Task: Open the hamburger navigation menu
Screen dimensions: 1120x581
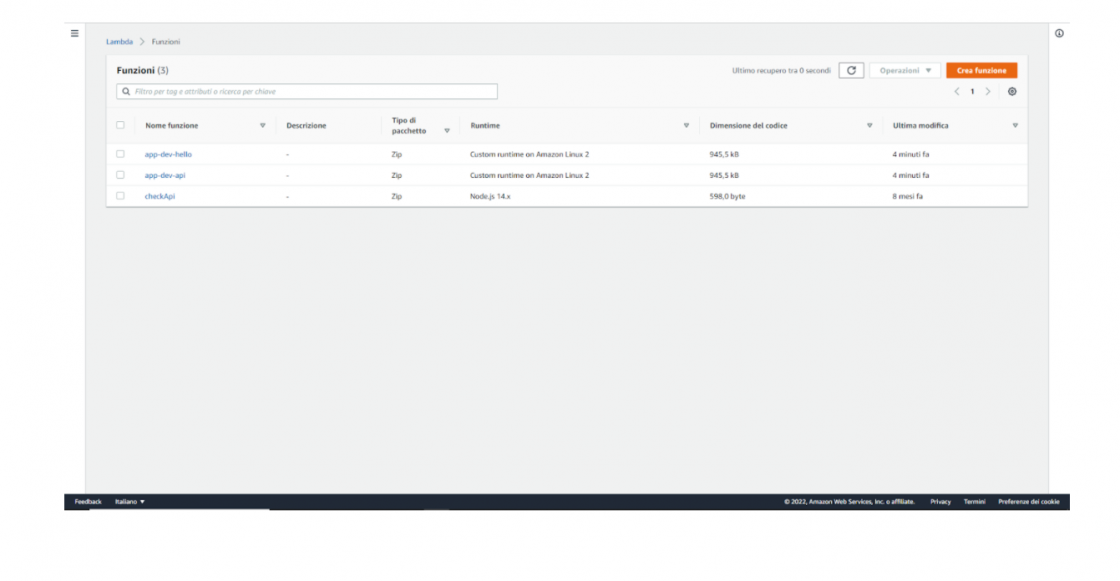Action: [74, 33]
